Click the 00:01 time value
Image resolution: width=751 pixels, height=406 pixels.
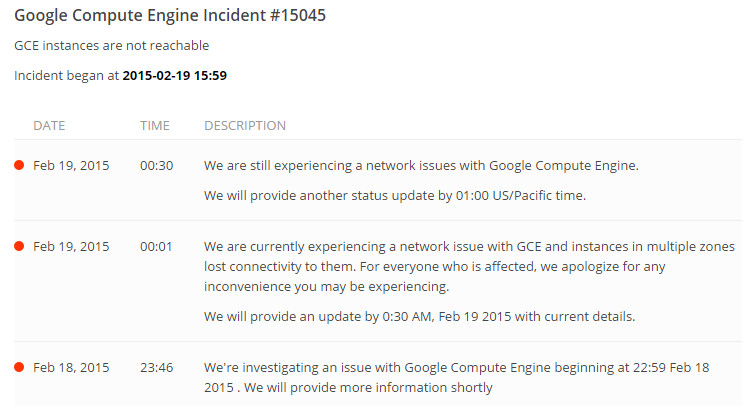156,247
